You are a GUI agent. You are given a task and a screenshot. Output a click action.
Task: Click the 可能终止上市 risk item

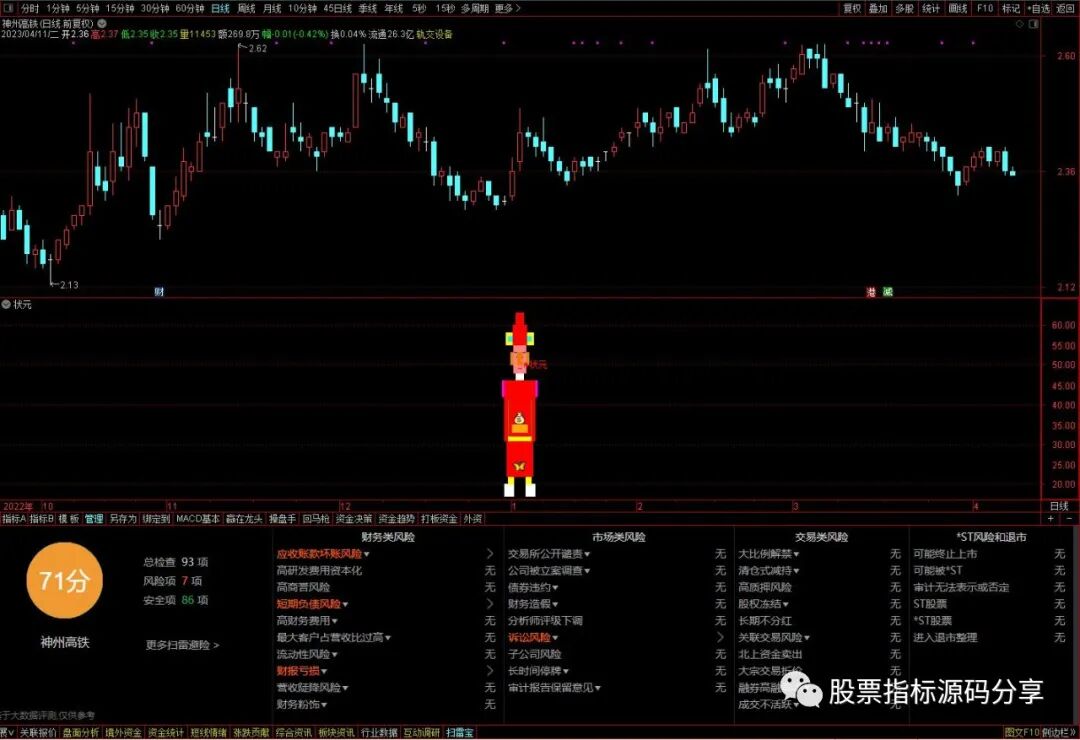click(945, 554)
